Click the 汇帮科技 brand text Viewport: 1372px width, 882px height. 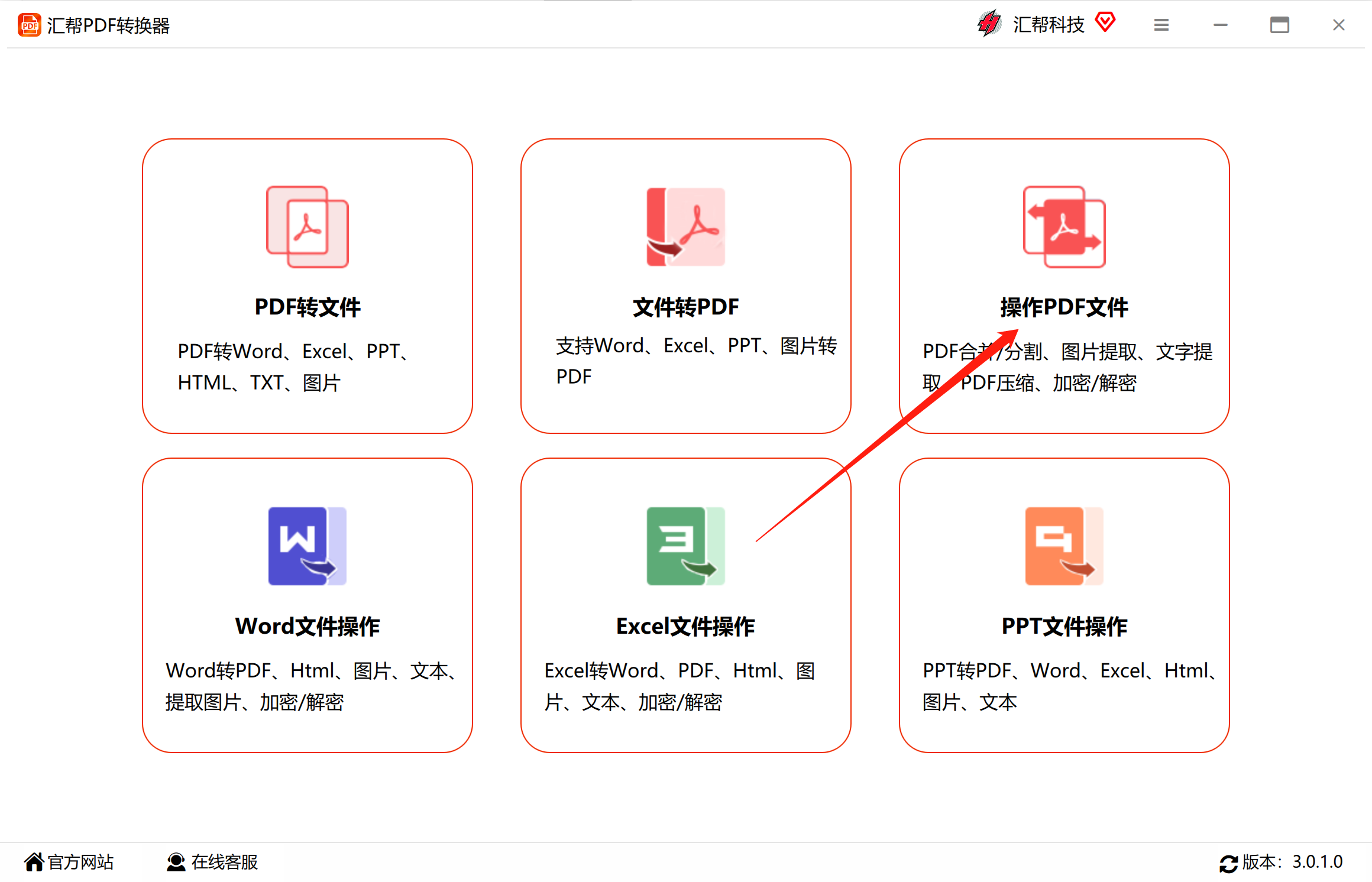pos(1049,24)
